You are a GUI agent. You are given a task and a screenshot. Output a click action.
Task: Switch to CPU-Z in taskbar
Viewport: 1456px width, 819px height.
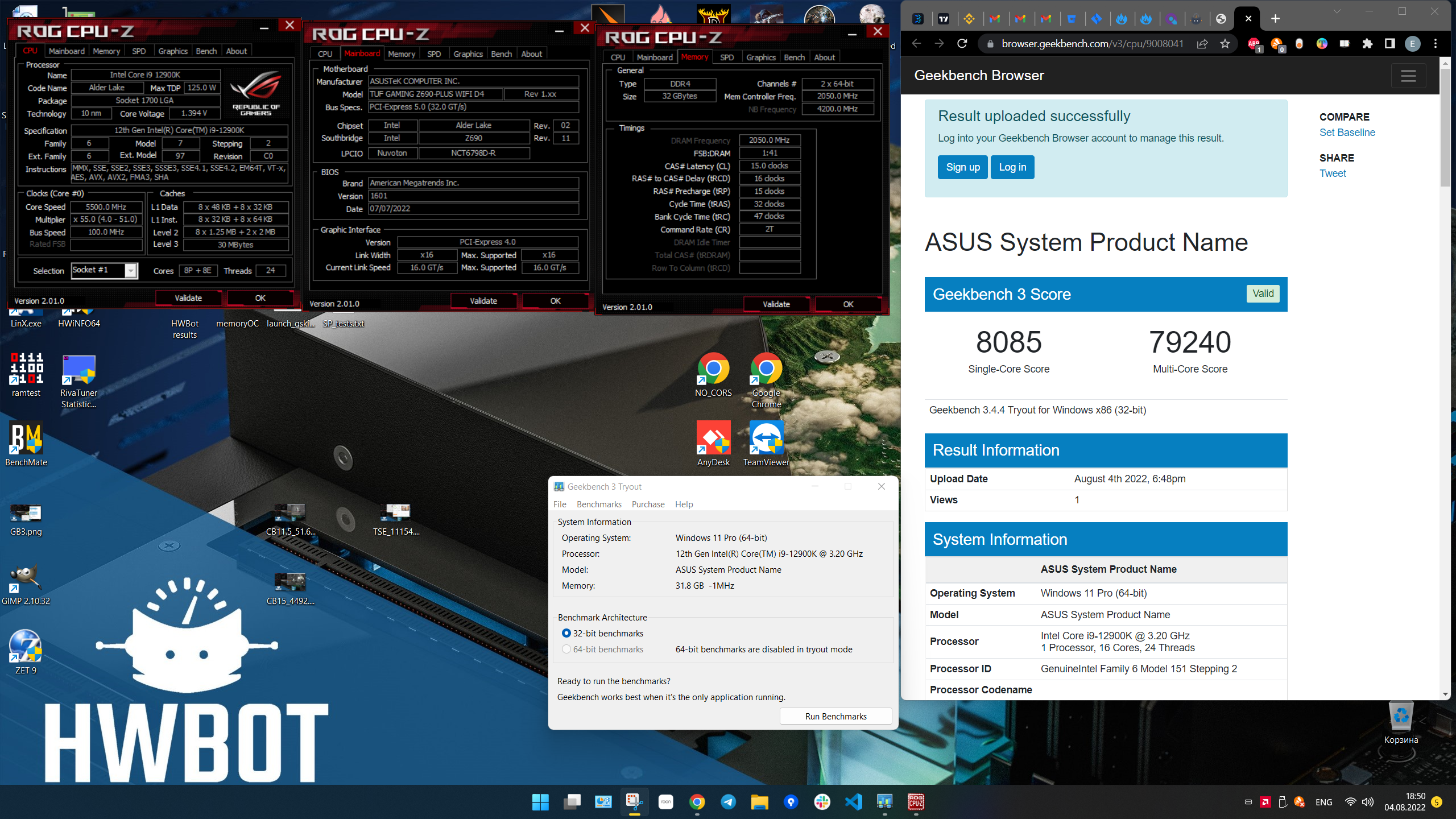point(916,802)
